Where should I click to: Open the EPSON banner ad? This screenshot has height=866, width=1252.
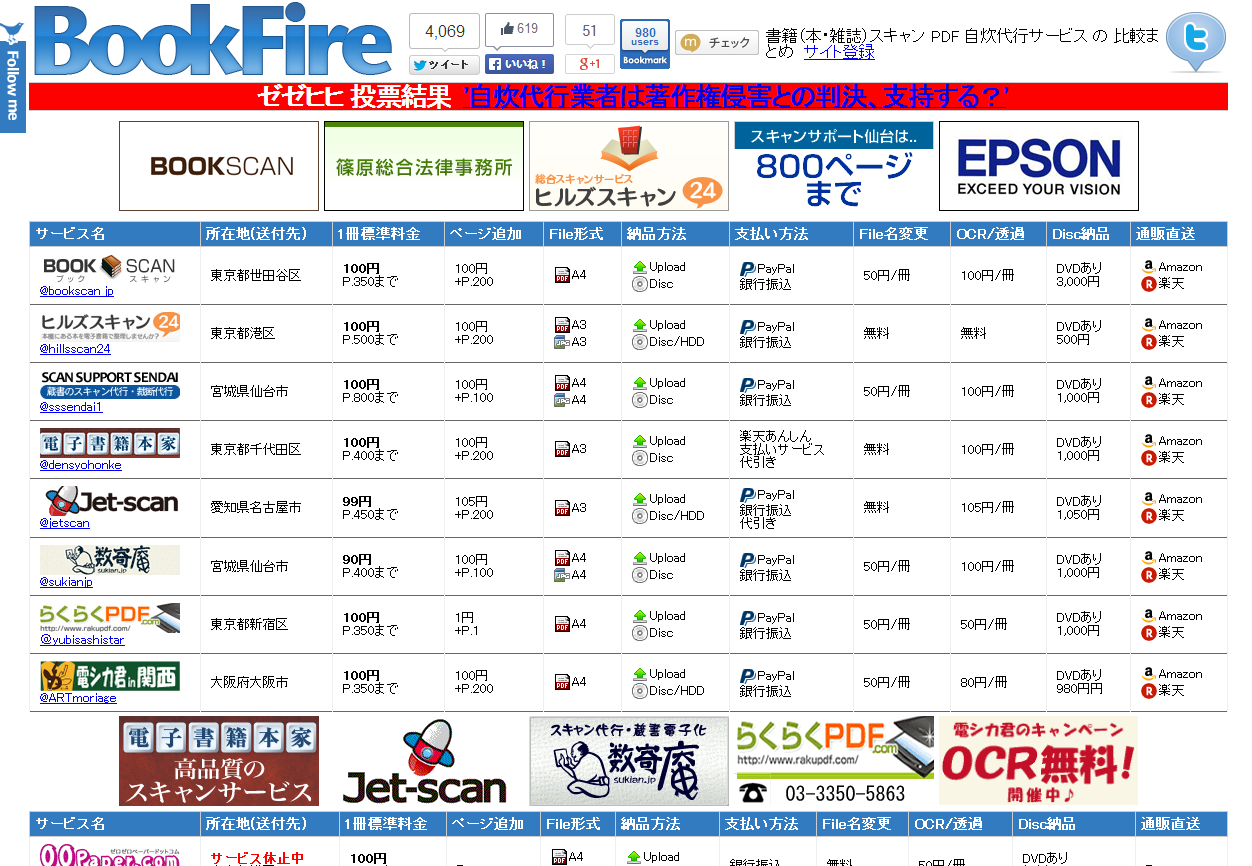pos(1039,166)
